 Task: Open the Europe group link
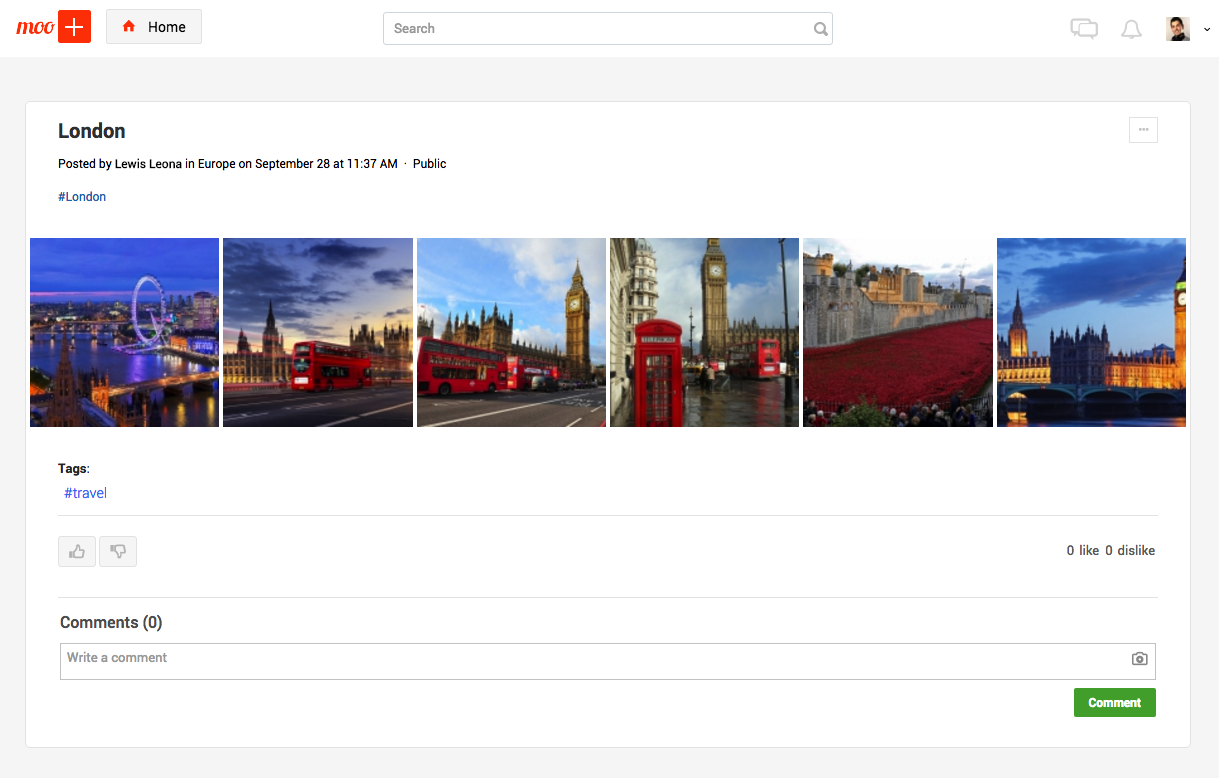(216, 164)
